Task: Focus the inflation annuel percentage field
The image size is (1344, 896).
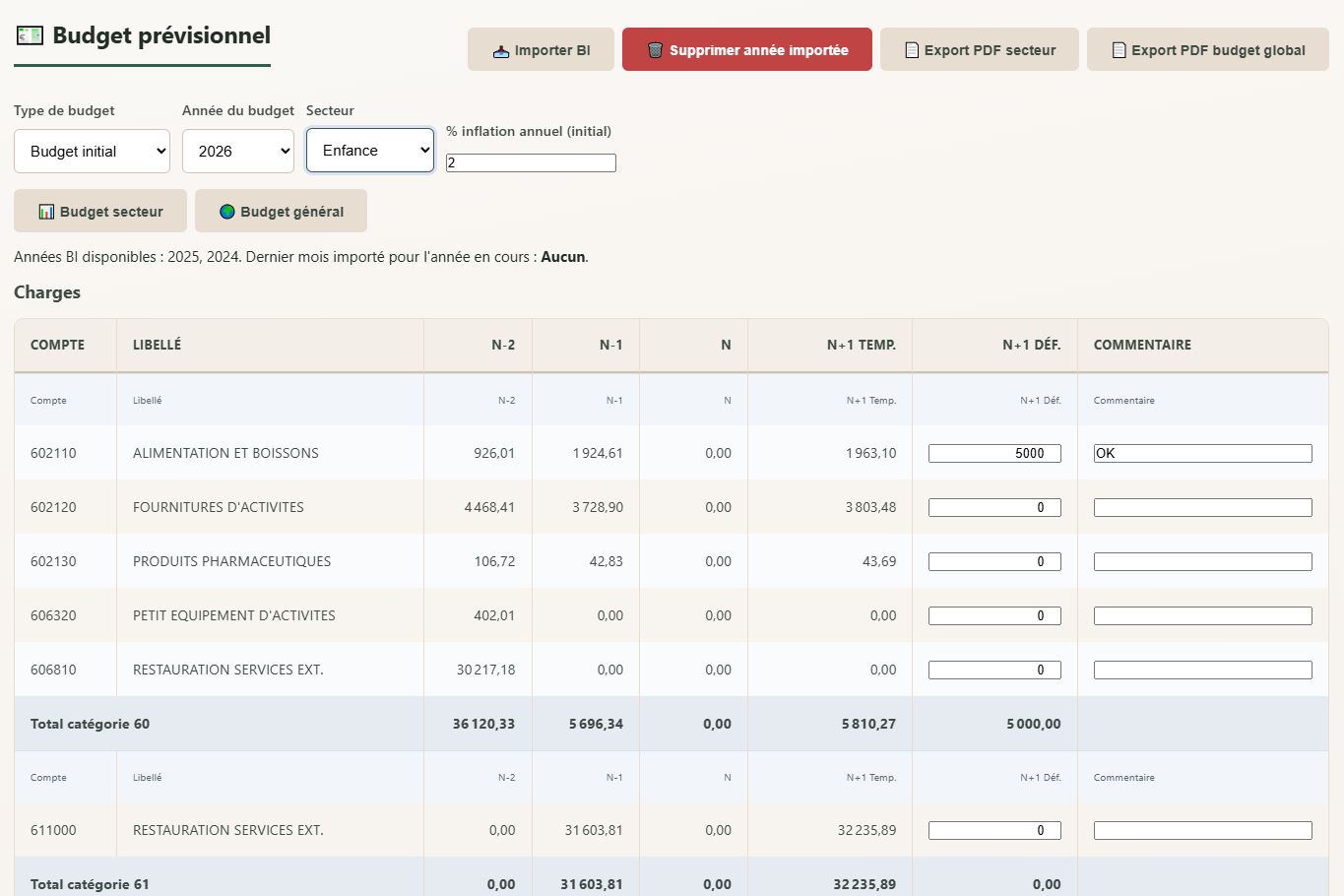Action: pyautogui.click(x=531, y=163)
